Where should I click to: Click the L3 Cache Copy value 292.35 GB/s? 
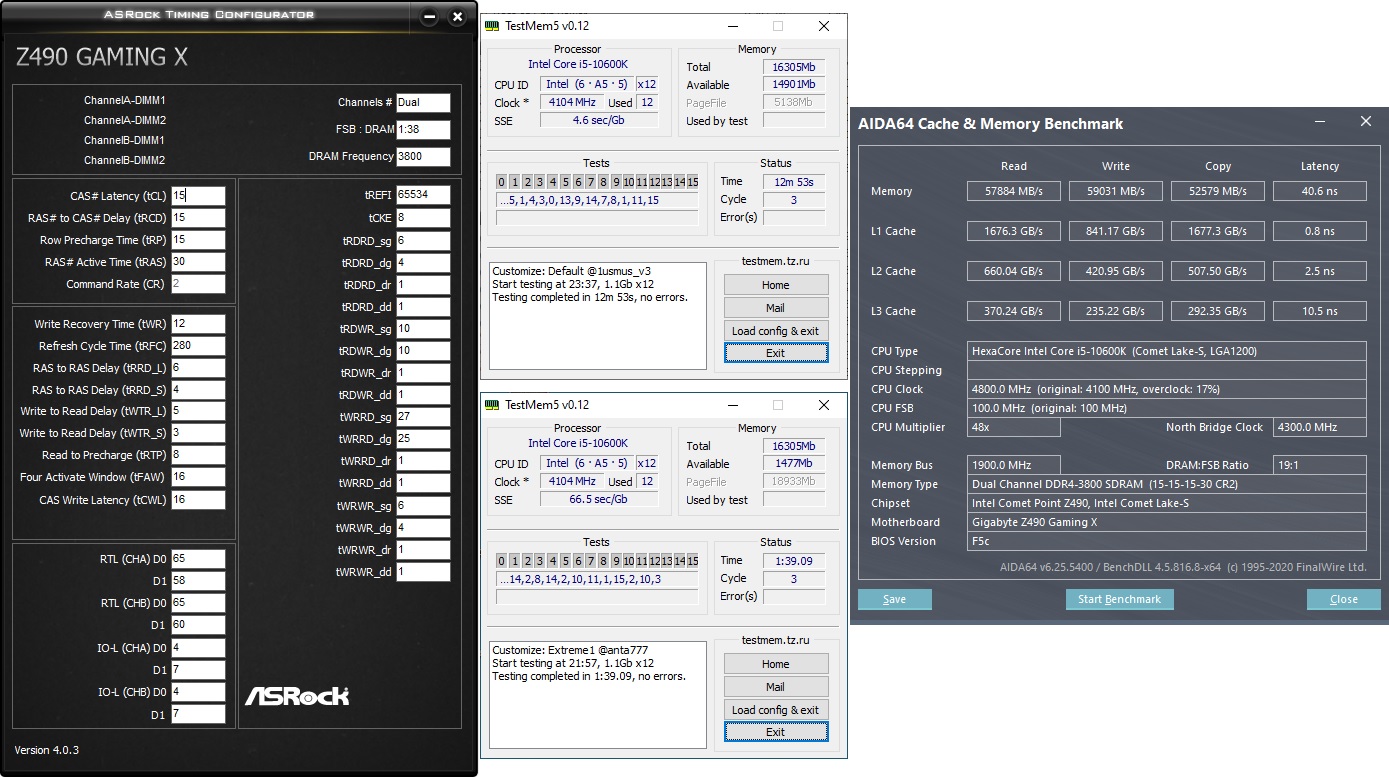coord(1217,311)
